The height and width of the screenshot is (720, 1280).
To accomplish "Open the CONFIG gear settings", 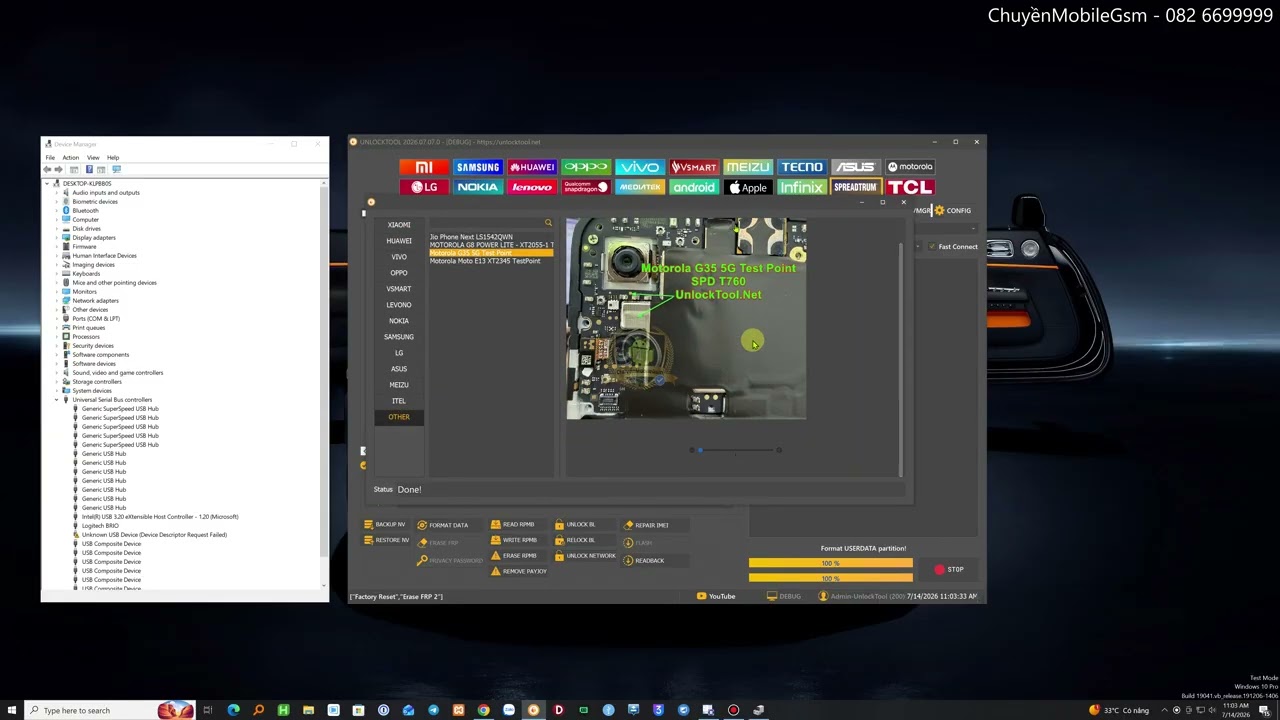I will (953, 211).
